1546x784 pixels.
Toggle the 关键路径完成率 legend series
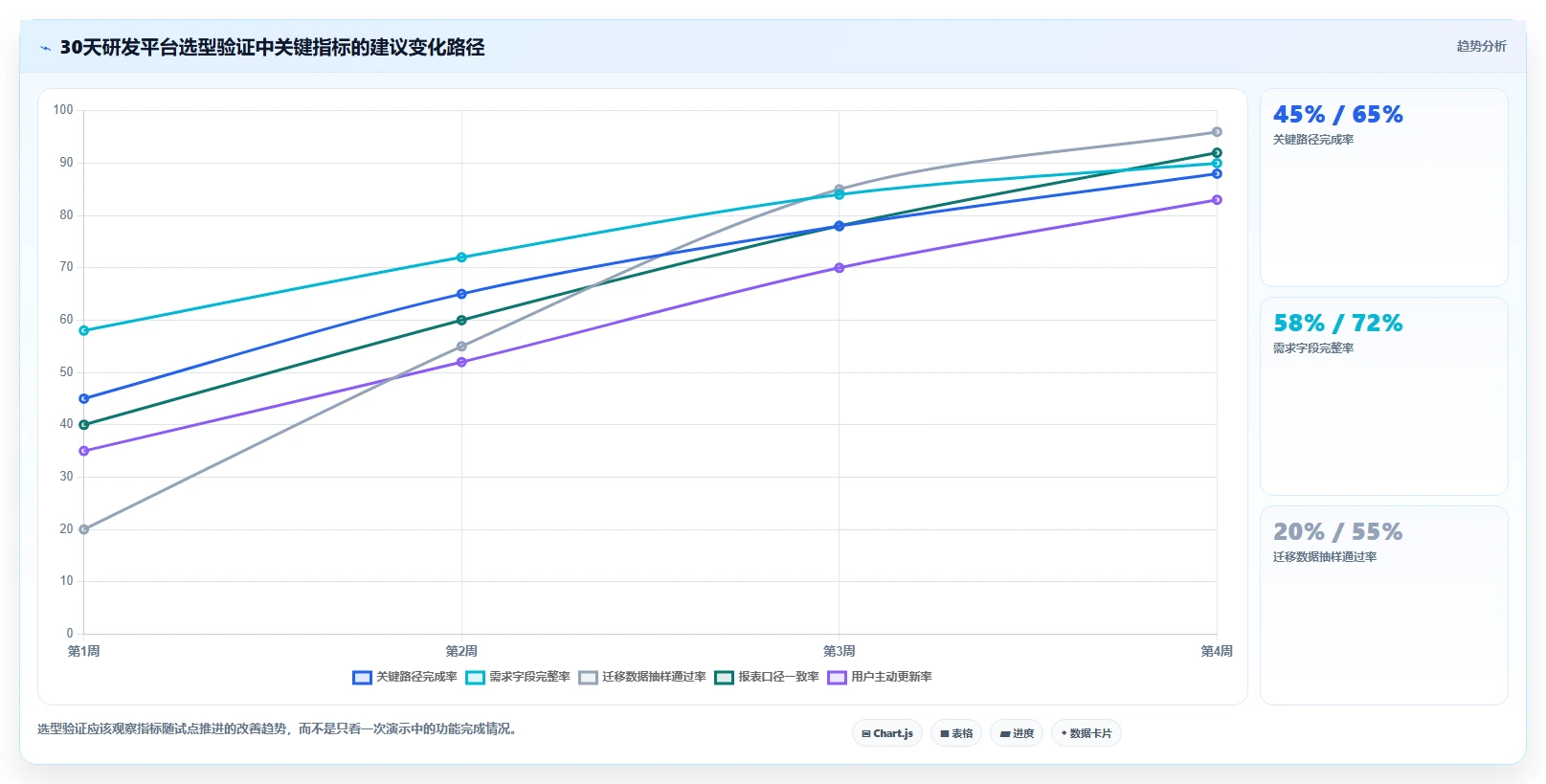[x=405, y=677]
